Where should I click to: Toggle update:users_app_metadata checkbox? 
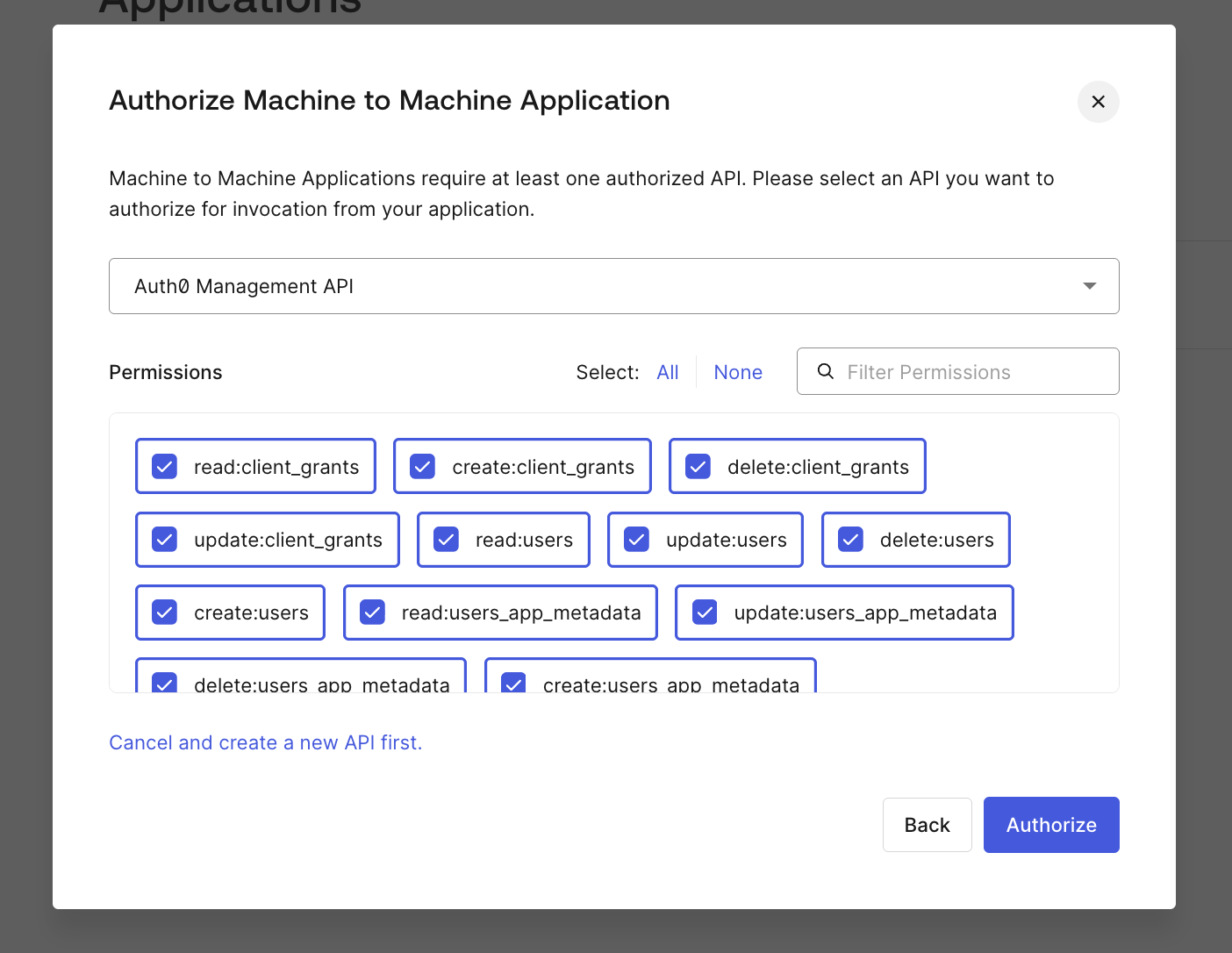click(x=706, y=613)
